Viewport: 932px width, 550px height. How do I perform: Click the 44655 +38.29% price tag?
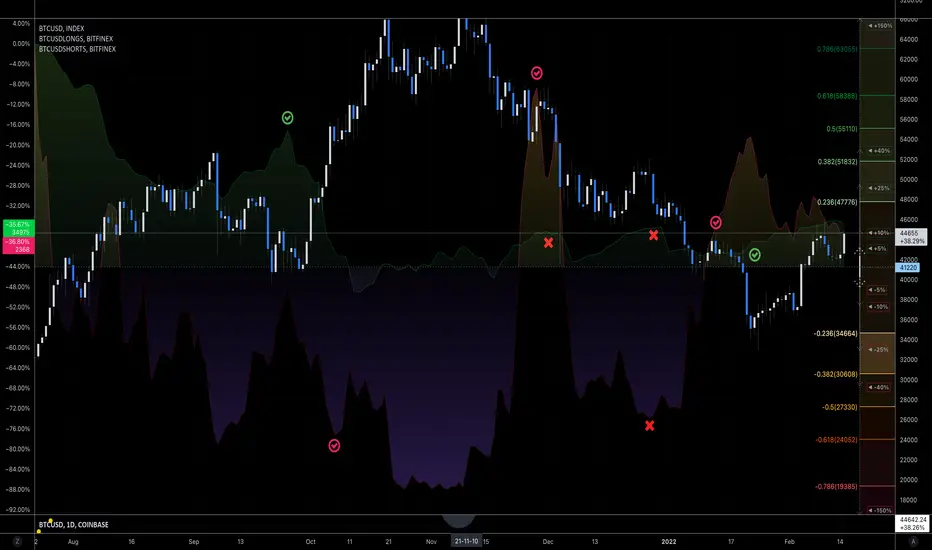click(x=912, y=237)
